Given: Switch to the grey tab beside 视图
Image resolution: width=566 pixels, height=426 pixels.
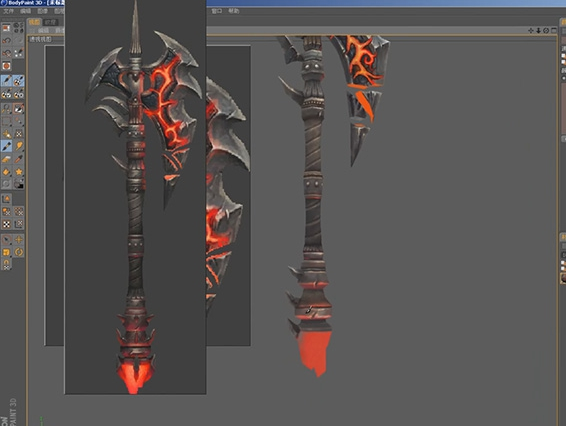Looking at the screenshot, I should click(50, 22).
